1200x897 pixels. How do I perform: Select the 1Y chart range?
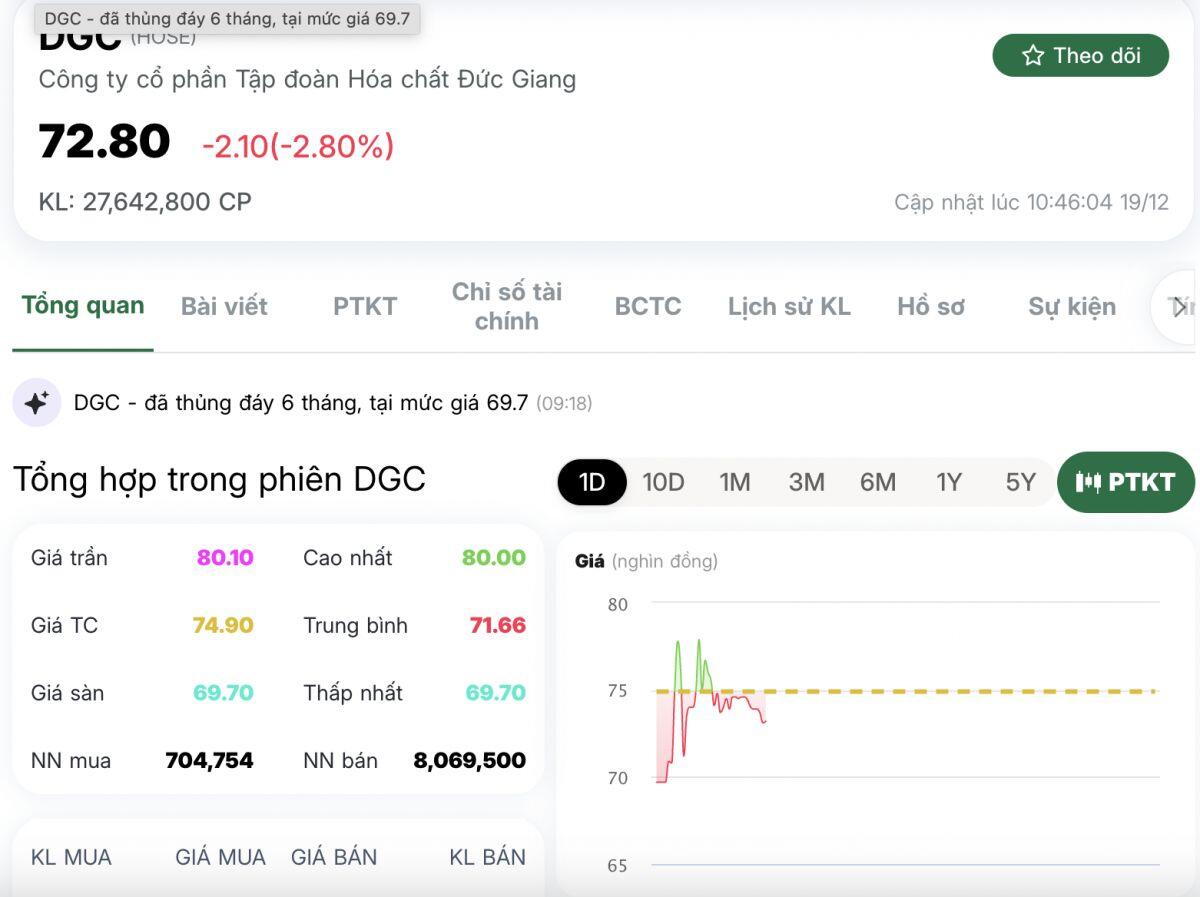point(949,482)
